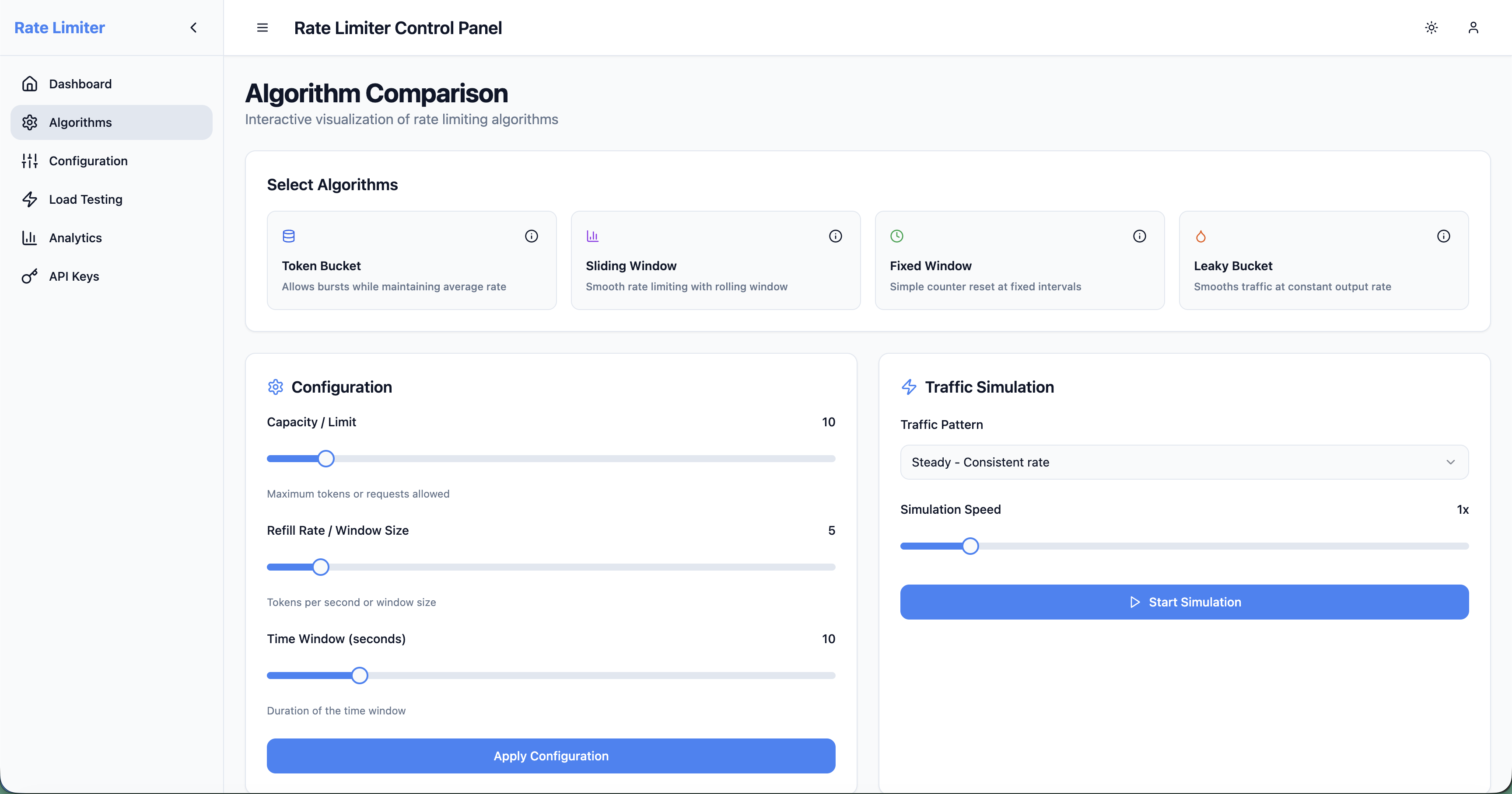Collapse the sidebar with the chevron
The image size is (1512, 794).
point(194,28)
